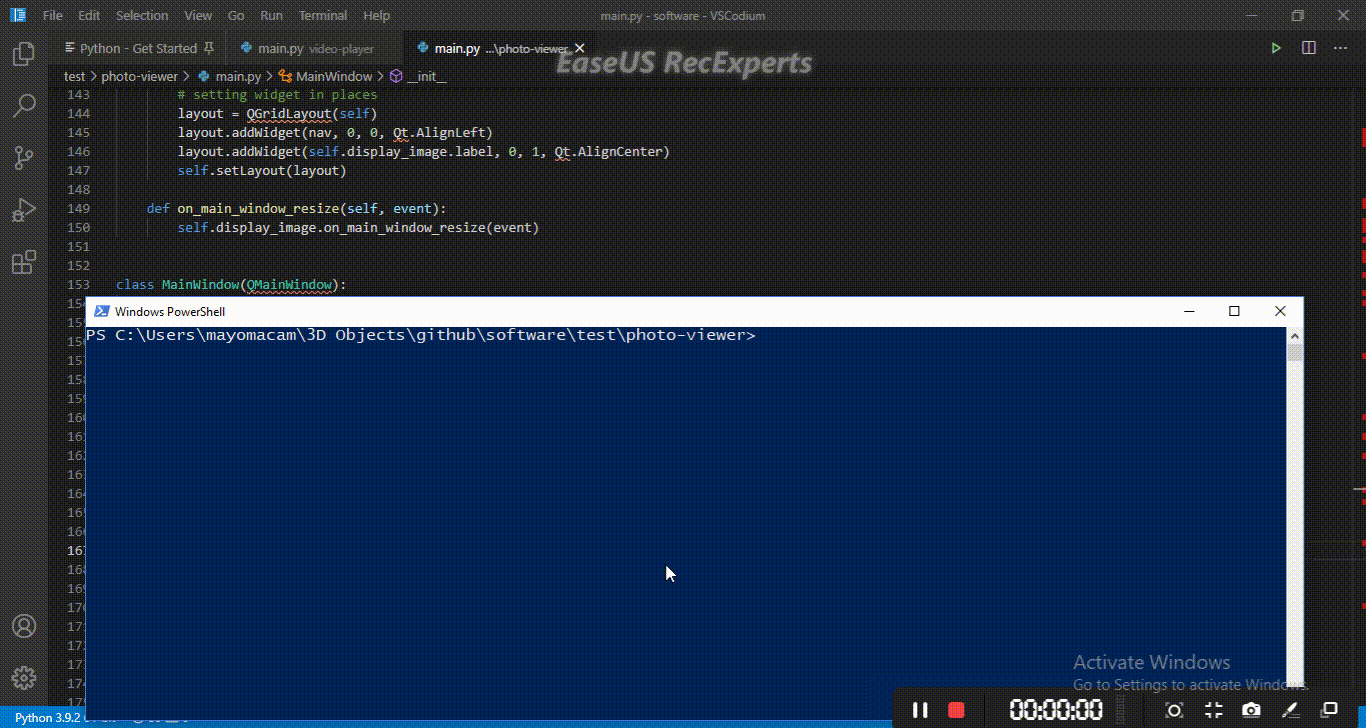Viewport: 1366px width, 728px height.
Task: Click the recorder region-capture icon
Action: [x=1175, y=710]
